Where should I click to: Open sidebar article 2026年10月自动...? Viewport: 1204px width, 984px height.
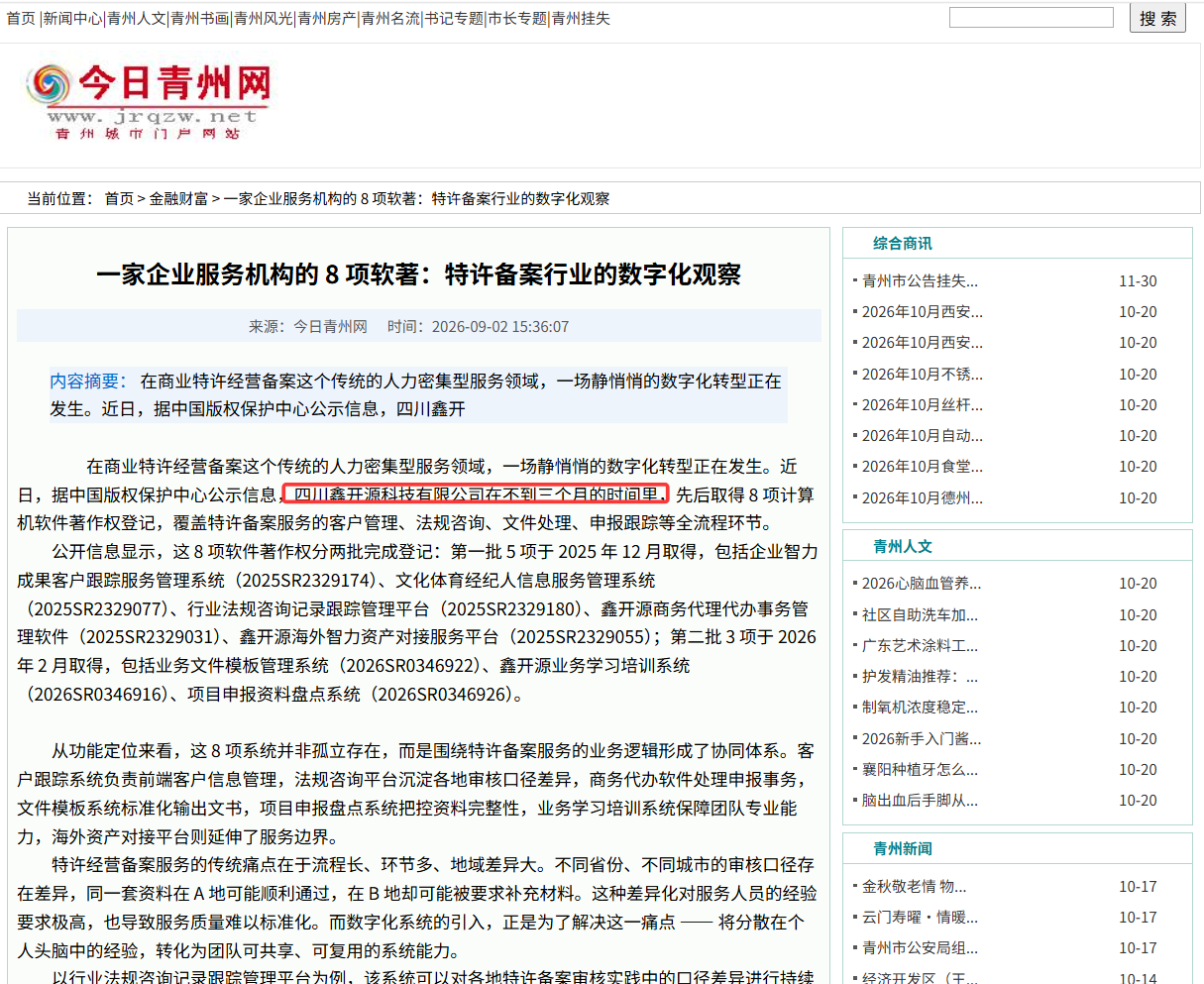923,435
